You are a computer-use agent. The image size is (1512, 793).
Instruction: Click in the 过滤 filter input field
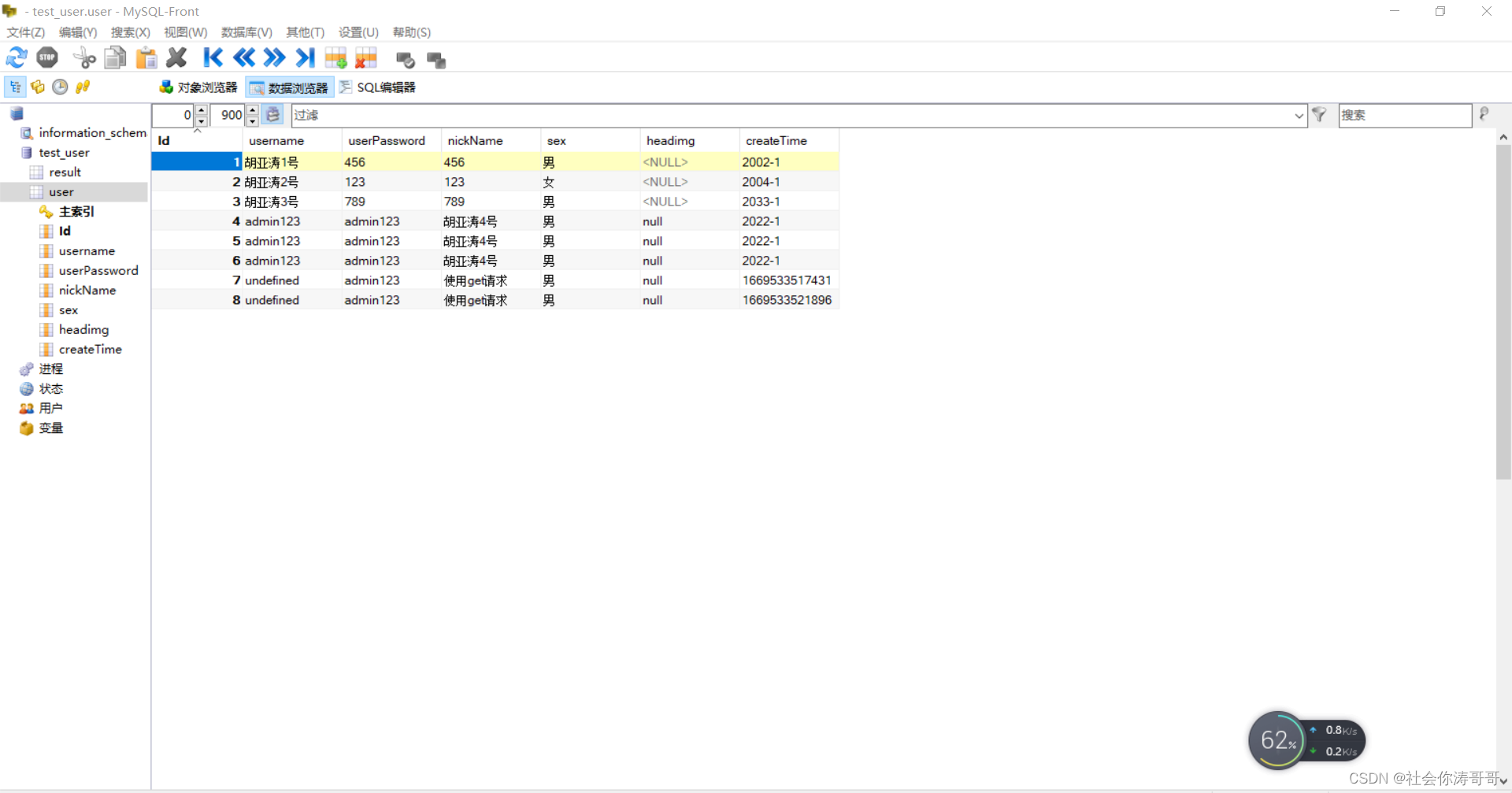click(x=791, y=115)
